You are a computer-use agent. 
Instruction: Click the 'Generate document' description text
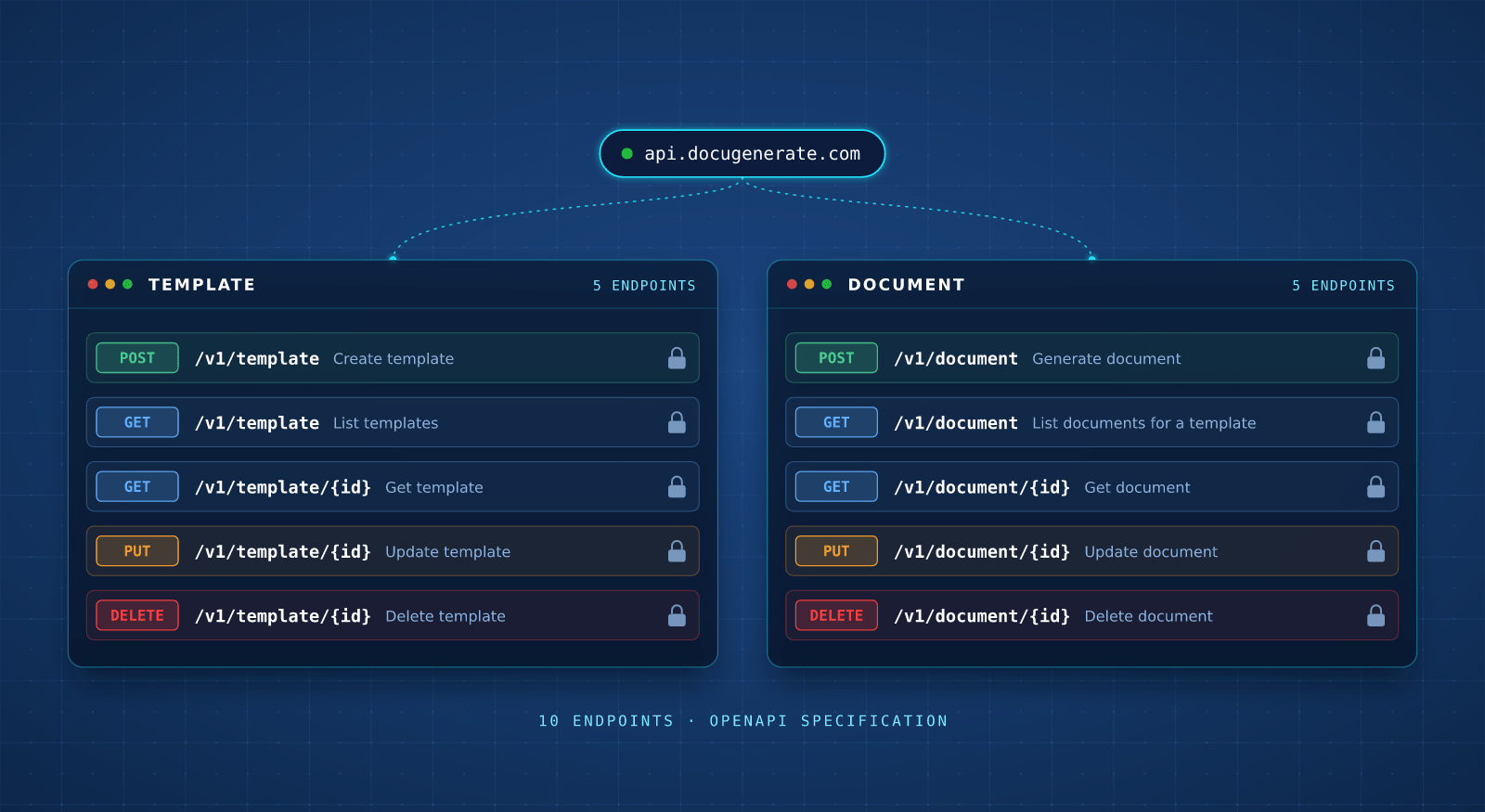pyautogui.click(x=1106, y=359)
